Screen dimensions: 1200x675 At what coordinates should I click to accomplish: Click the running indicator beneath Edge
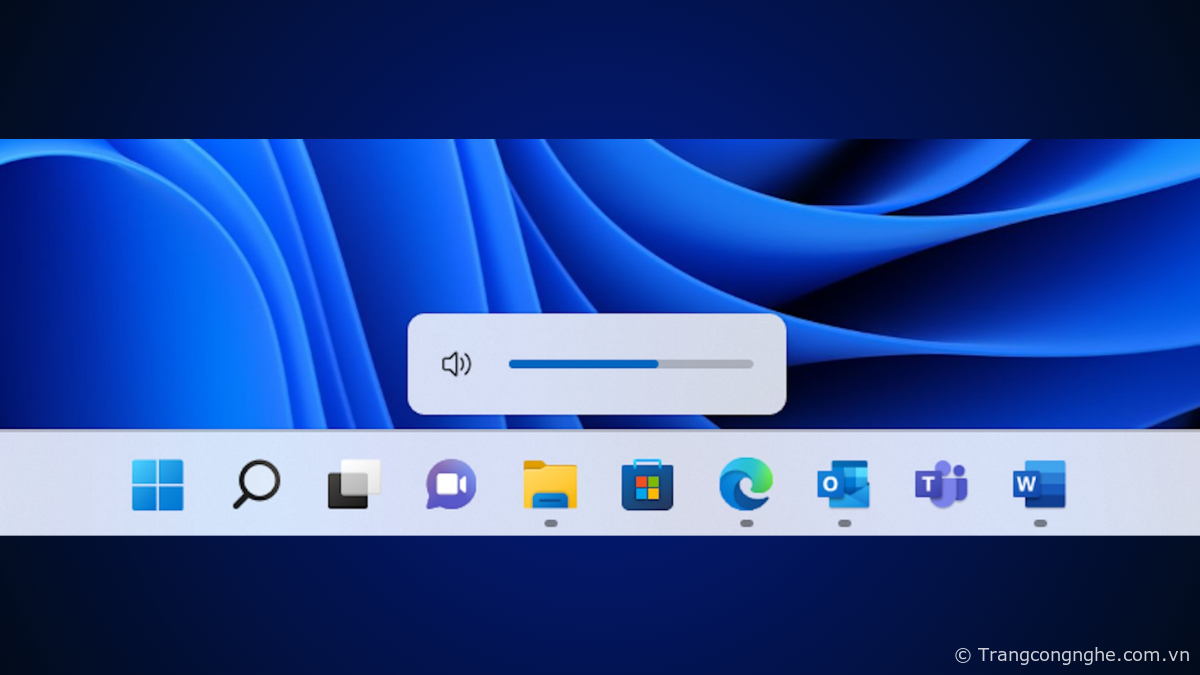tap(746, 523)
